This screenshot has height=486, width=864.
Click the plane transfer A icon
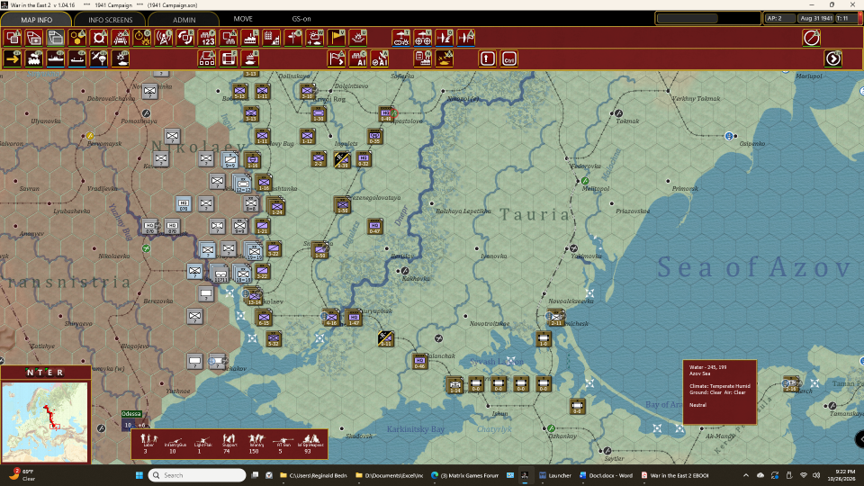[x=466, y=38]
